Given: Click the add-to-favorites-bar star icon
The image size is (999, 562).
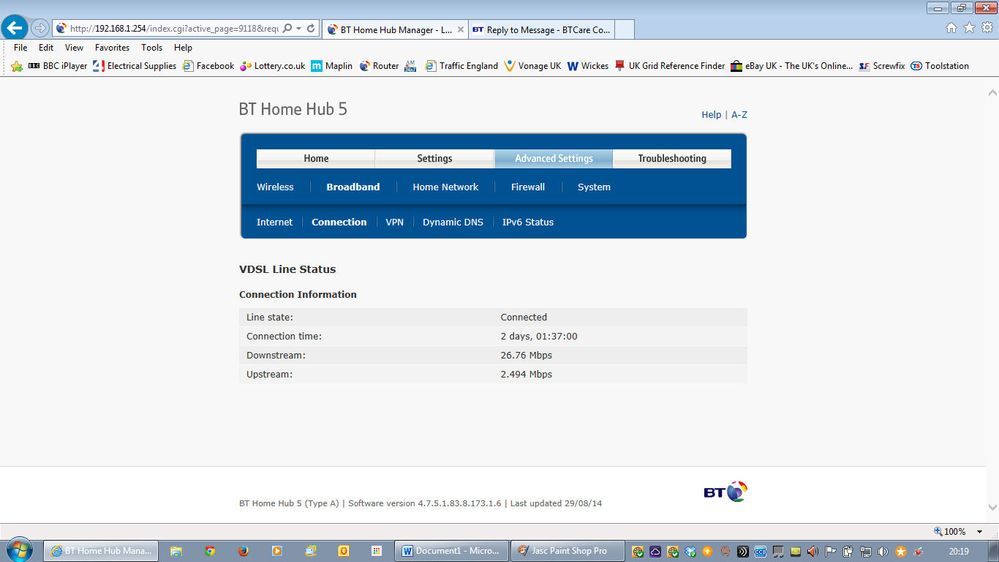Looking at the screenshot, I should coord(17,66).
